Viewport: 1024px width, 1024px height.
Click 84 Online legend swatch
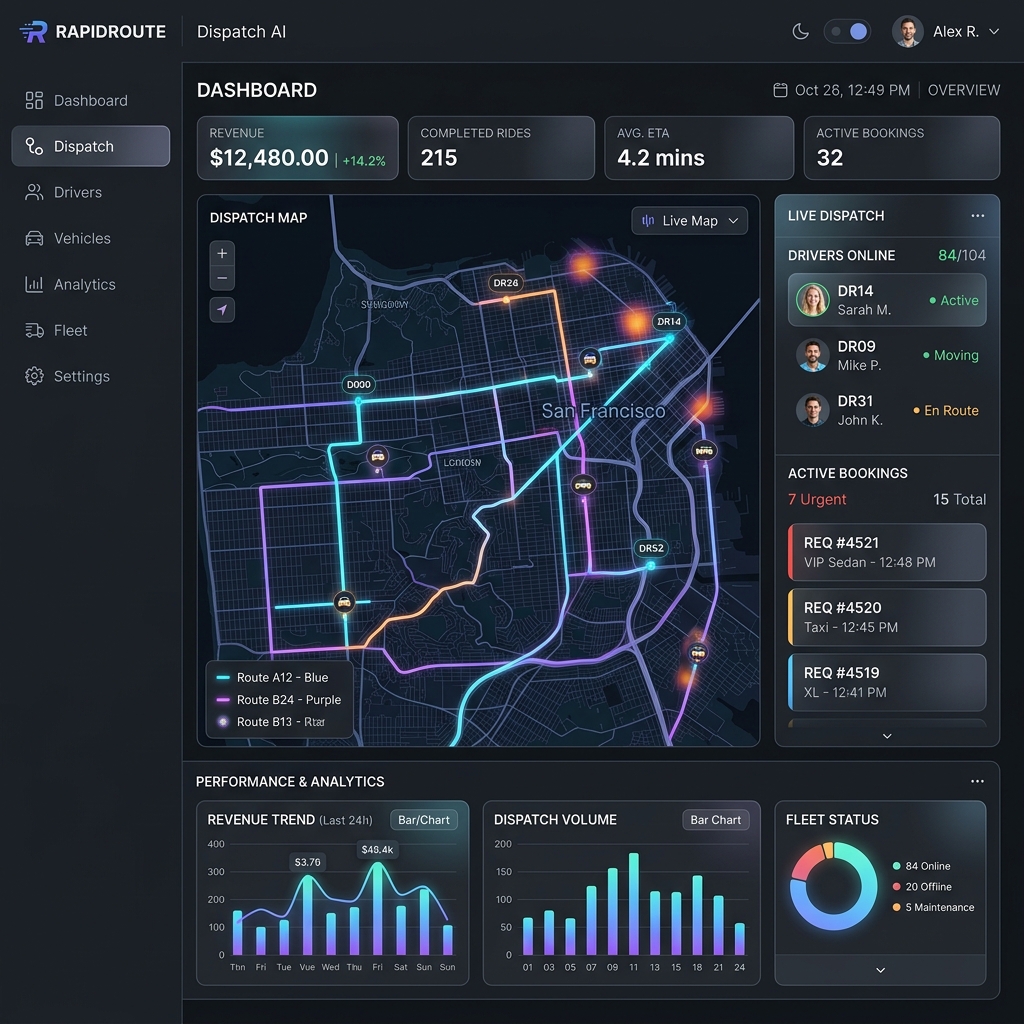[x=897, y=866]
